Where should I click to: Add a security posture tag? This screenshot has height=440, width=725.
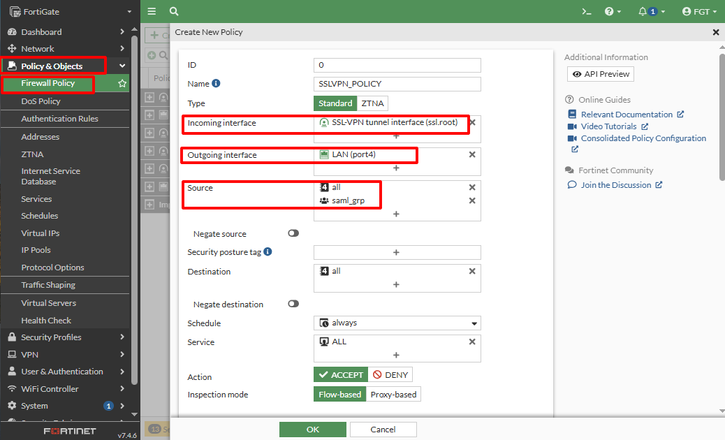click(396, 252)
